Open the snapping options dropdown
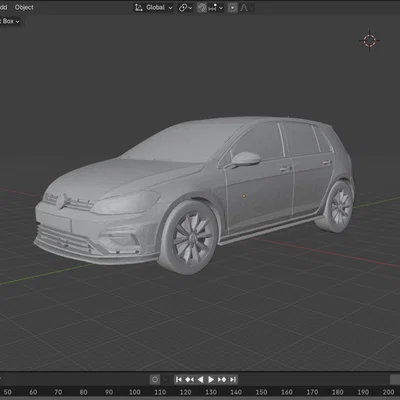400x400 pixels. (x=215, y=7)
